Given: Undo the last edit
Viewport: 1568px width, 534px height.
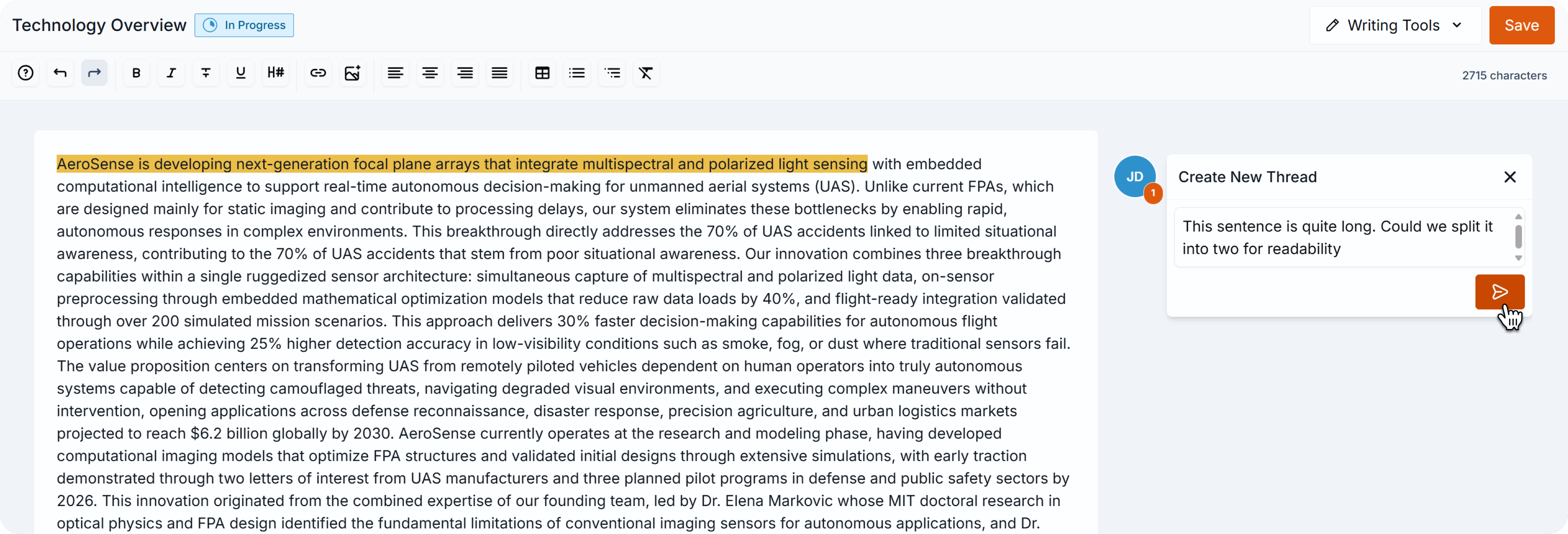Looking at the screenshot, I should click(x=60, y=73).
